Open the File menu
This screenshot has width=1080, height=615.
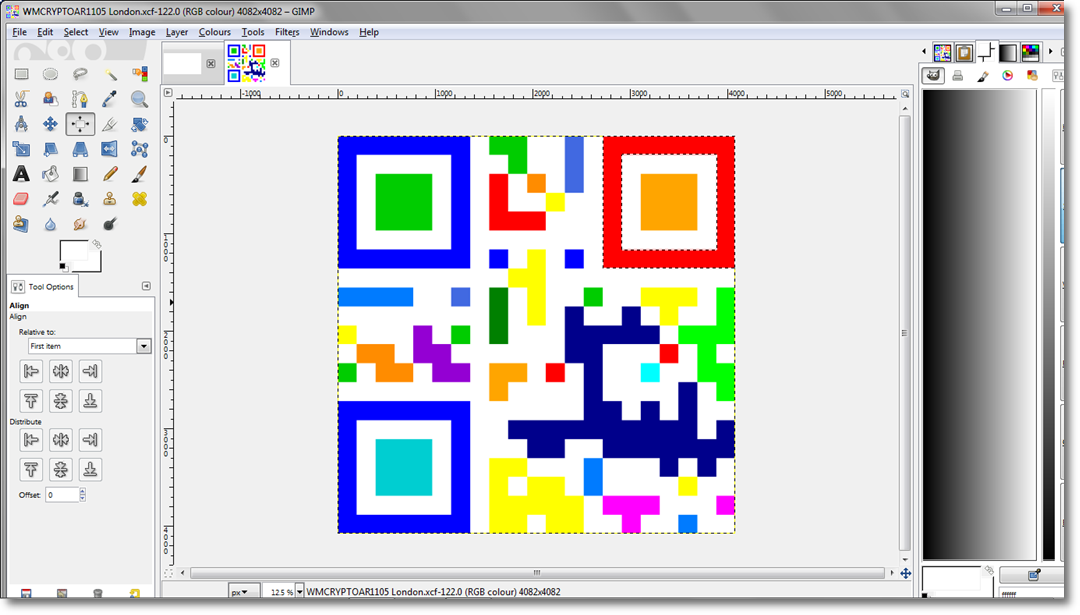pos(19,32)
